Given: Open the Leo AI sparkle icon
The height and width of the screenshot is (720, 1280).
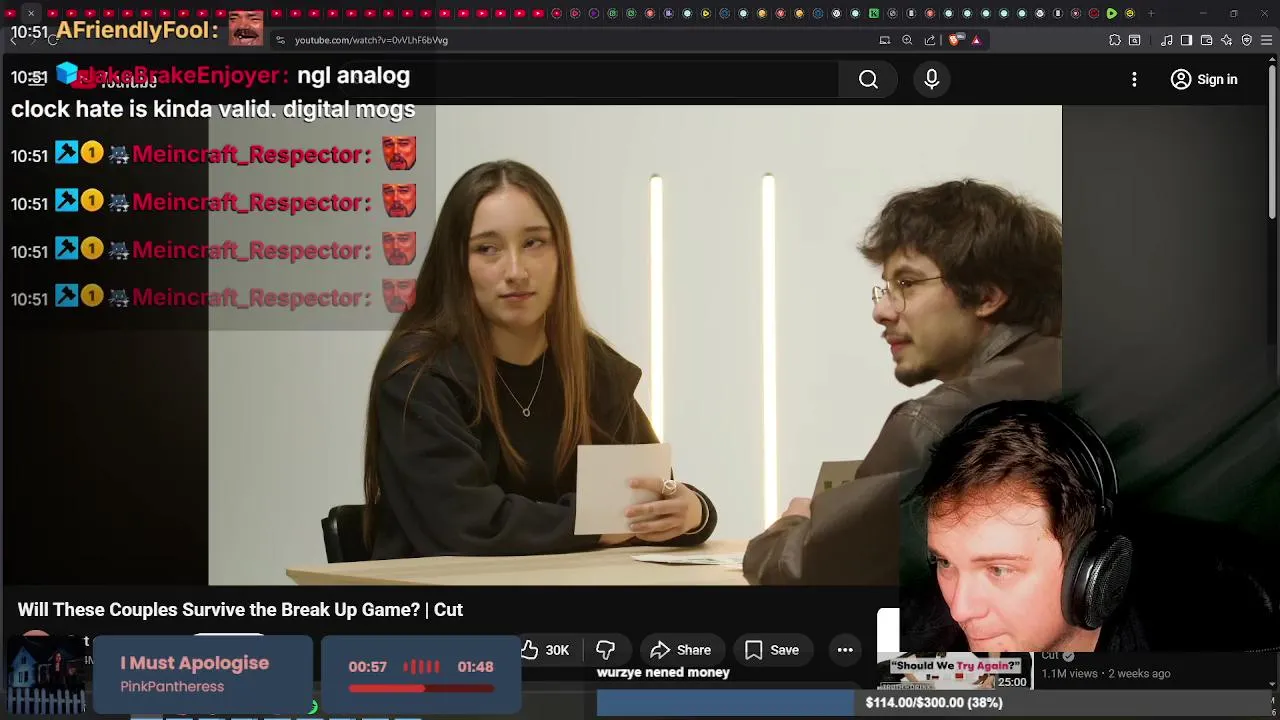Looking at the screenshot, I should pos(1227,40).
